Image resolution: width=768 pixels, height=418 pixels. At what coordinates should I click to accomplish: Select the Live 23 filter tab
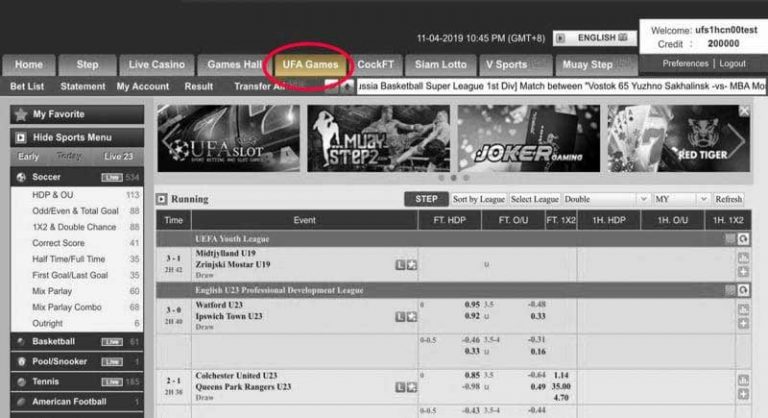click(119, 157)
